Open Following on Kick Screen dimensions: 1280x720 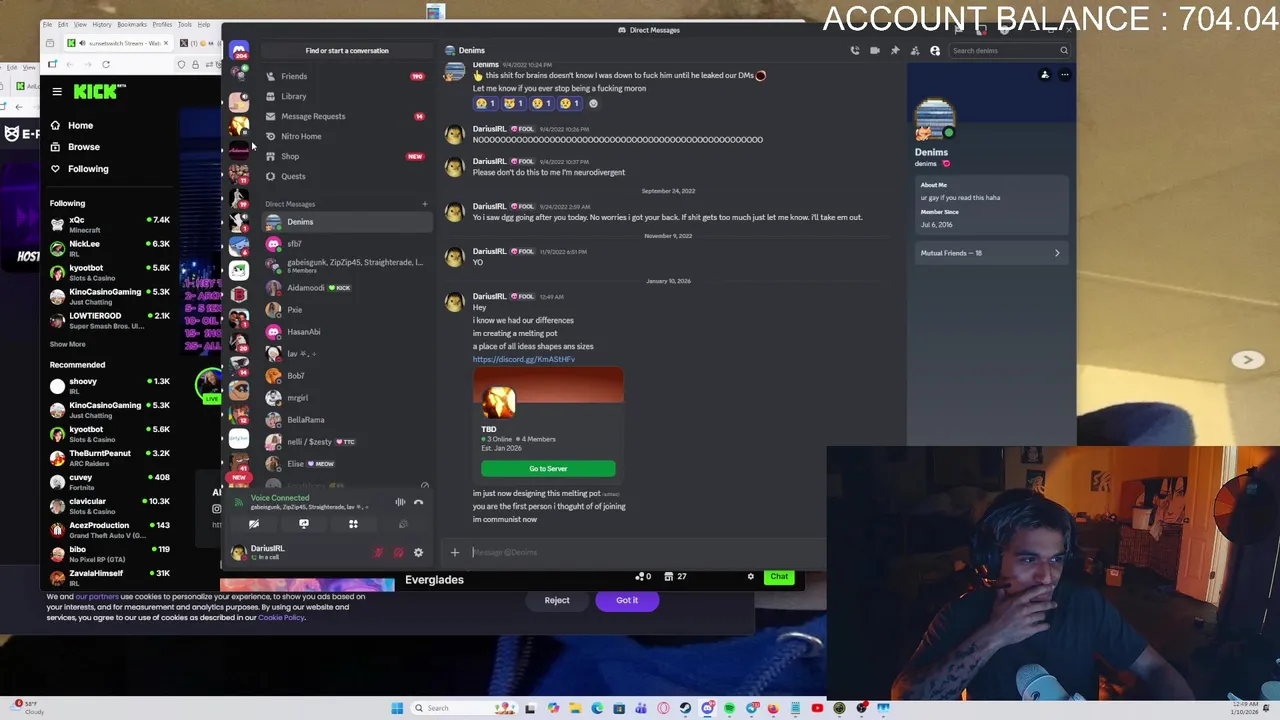[x=88, y=169]
